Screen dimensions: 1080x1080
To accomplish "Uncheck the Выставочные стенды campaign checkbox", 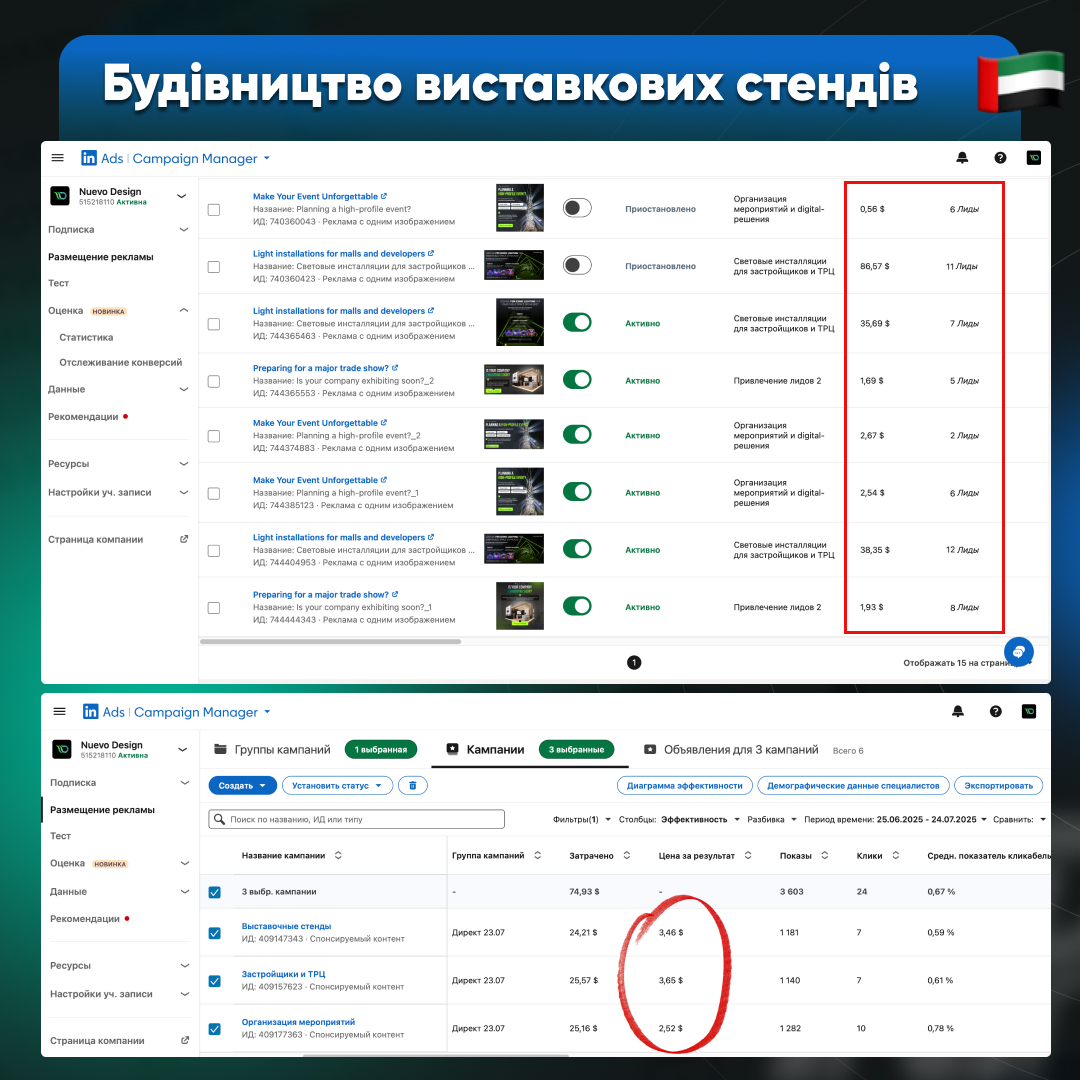I will coord(215,933).
